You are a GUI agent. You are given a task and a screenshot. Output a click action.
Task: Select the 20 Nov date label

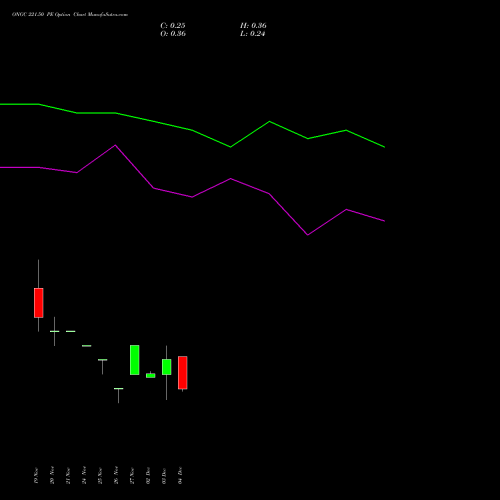pyautogui.click(x=52, y=475)
